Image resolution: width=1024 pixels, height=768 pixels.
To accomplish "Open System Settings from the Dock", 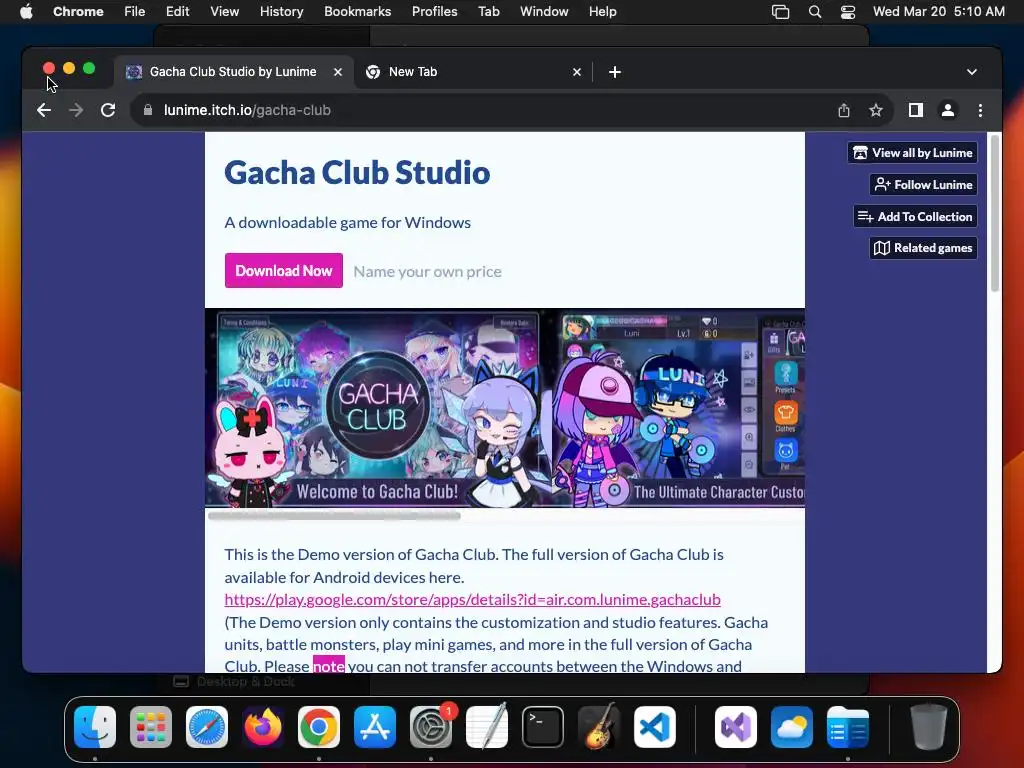I will tap(431, 727).
